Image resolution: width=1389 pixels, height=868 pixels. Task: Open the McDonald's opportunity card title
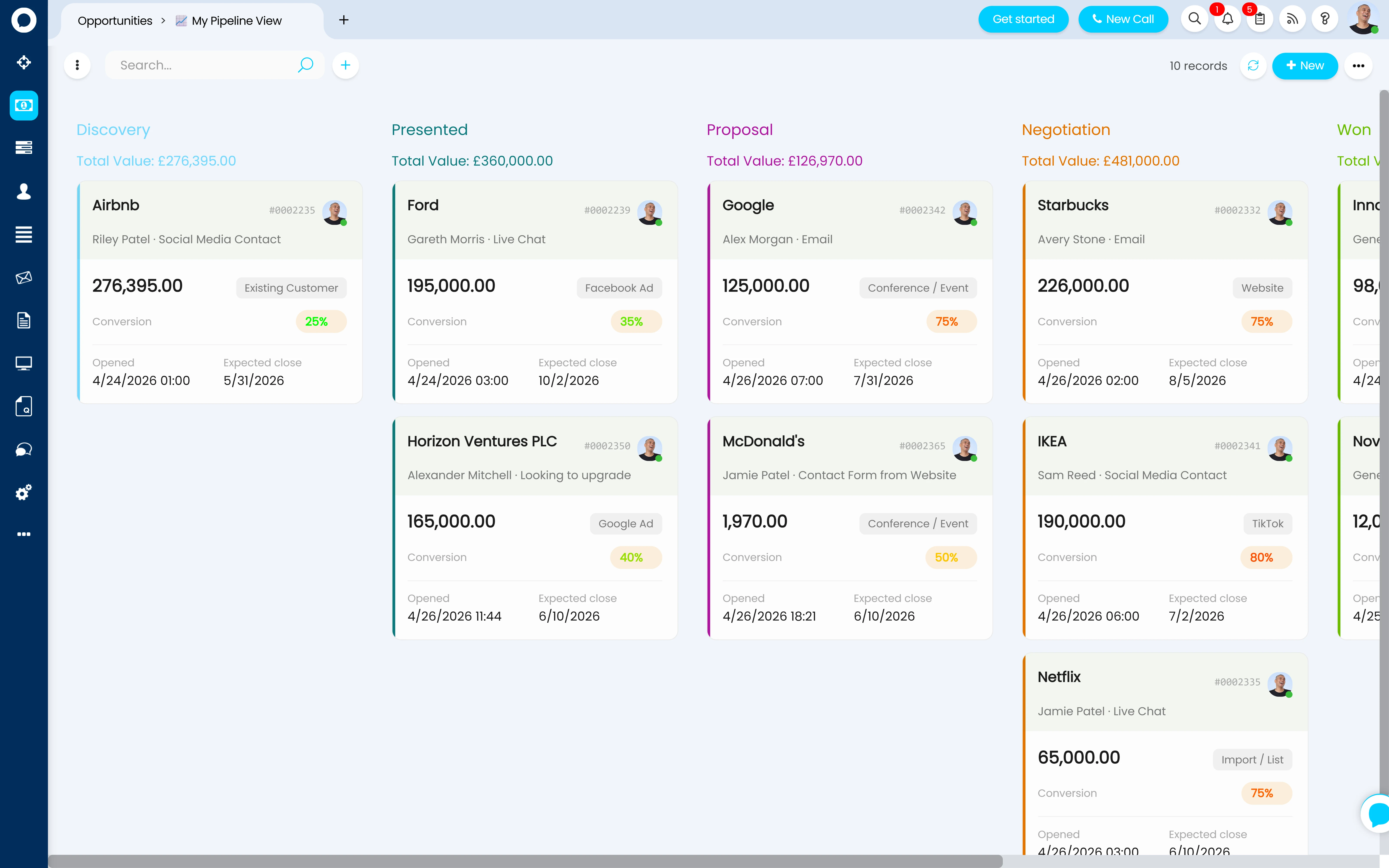coord(763,441)
